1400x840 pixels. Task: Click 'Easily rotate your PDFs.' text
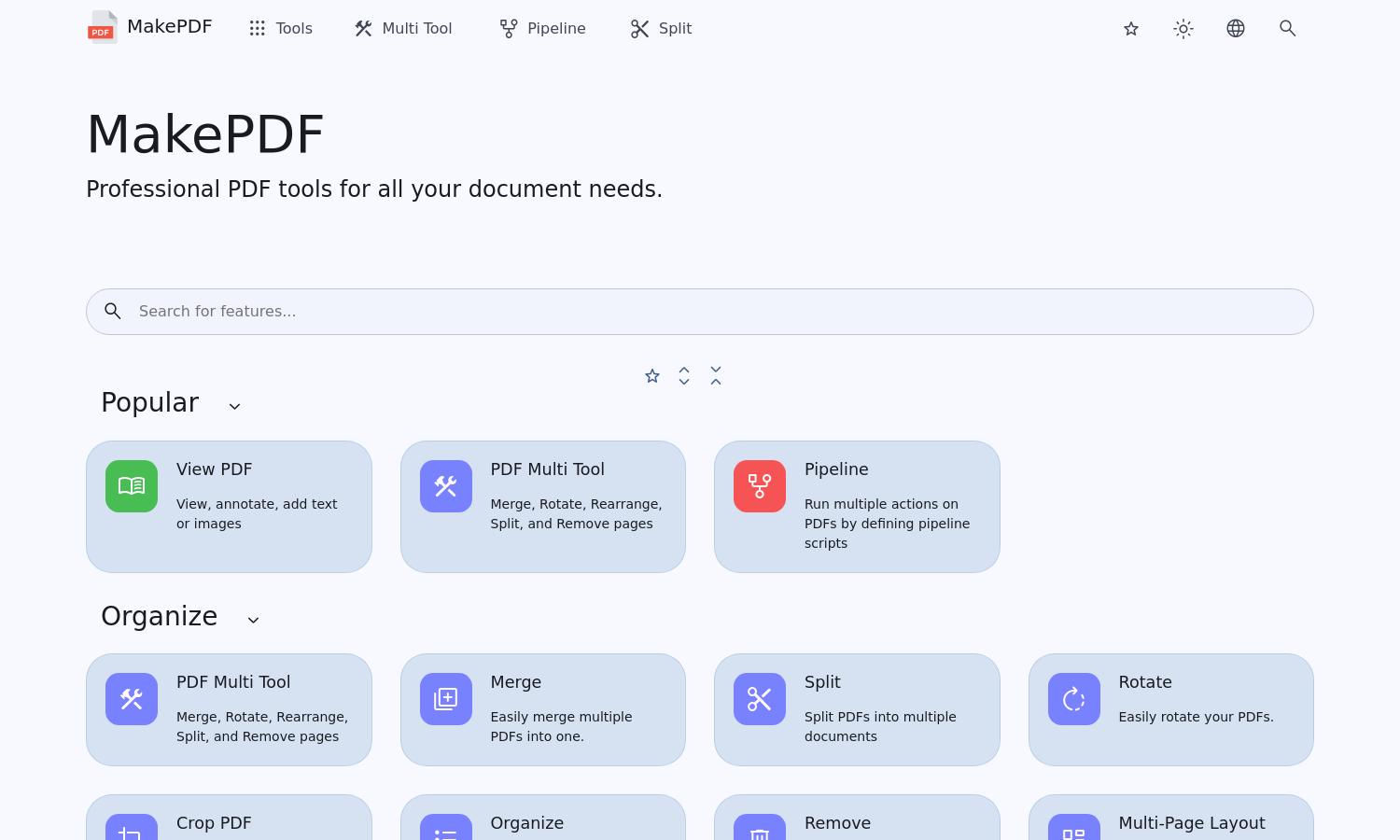click(x=1196, y=717)
